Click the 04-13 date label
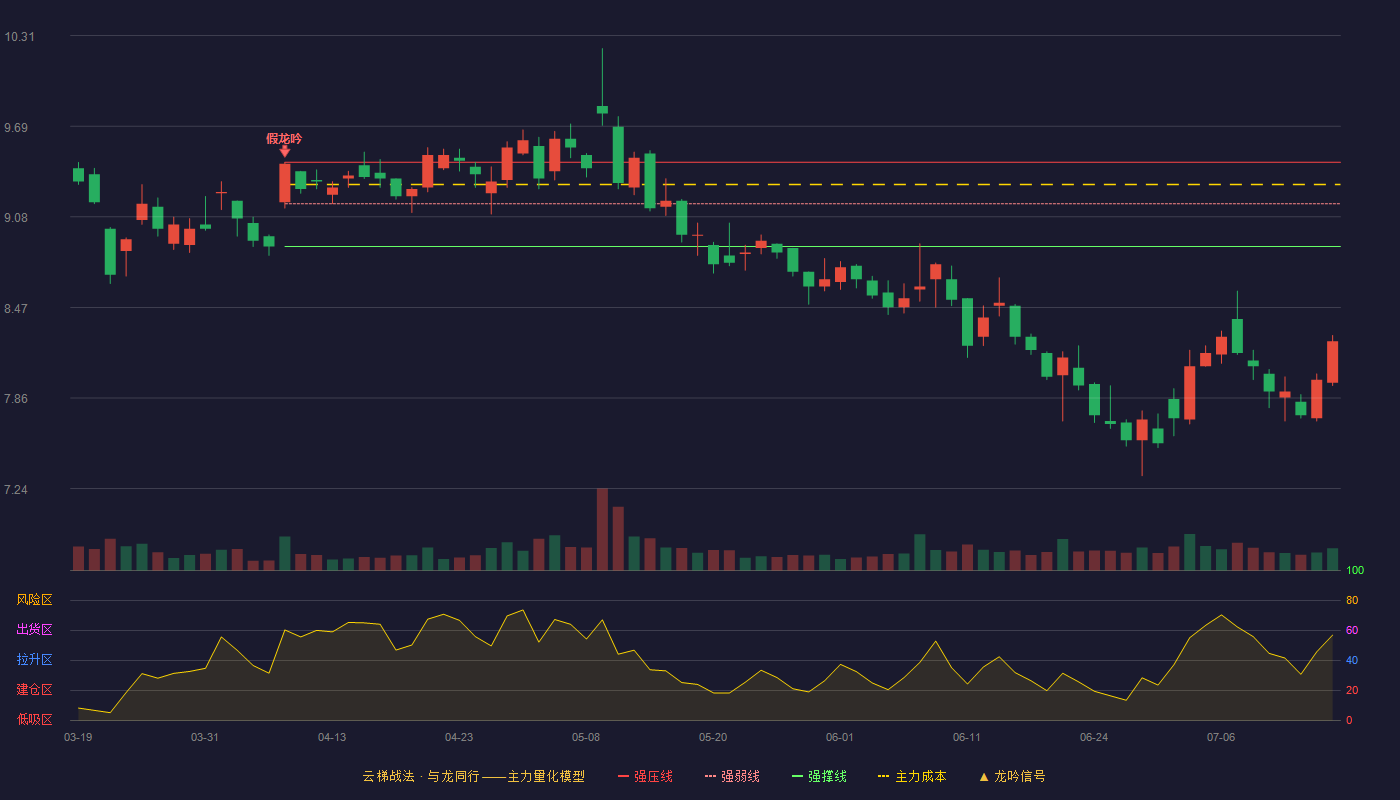The height and width of the screenshot is (800, 1400). pyautogui.click(x=332, y=737)
